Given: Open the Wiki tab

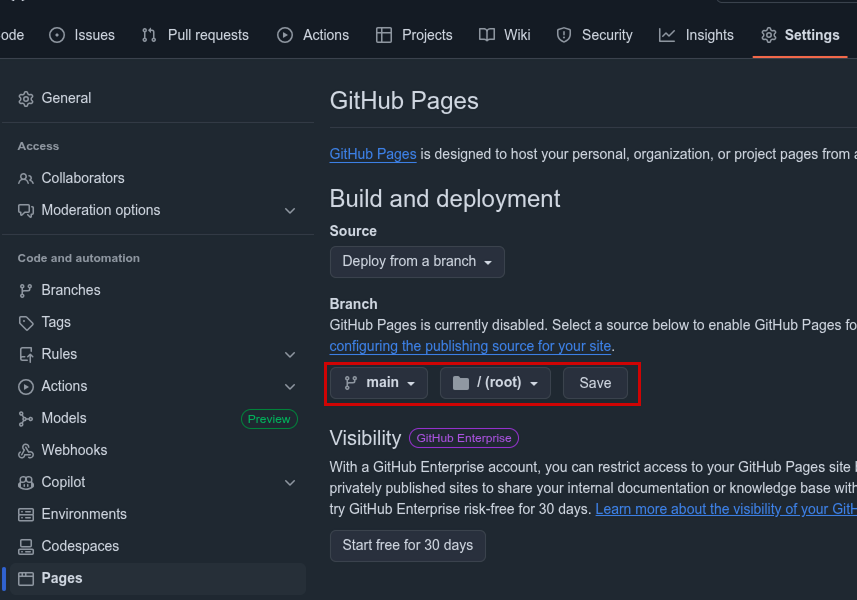Looking at the screenshot, I should click(x=504, y=35).
